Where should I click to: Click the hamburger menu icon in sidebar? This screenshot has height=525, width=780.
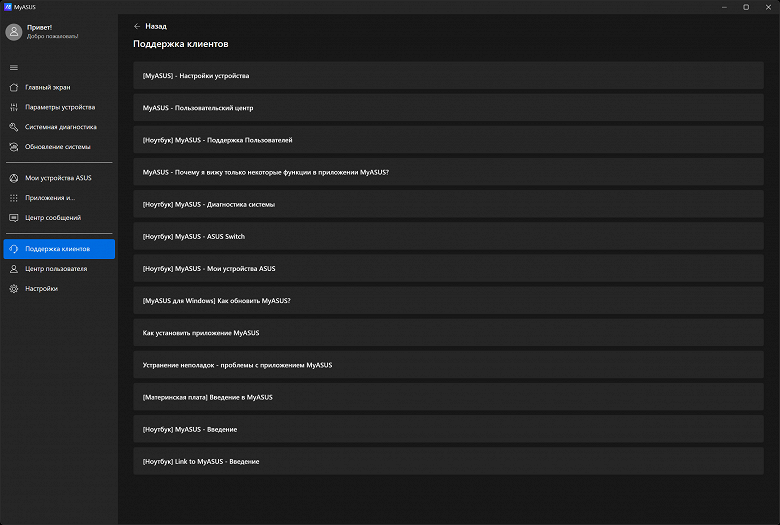(13, 67)
